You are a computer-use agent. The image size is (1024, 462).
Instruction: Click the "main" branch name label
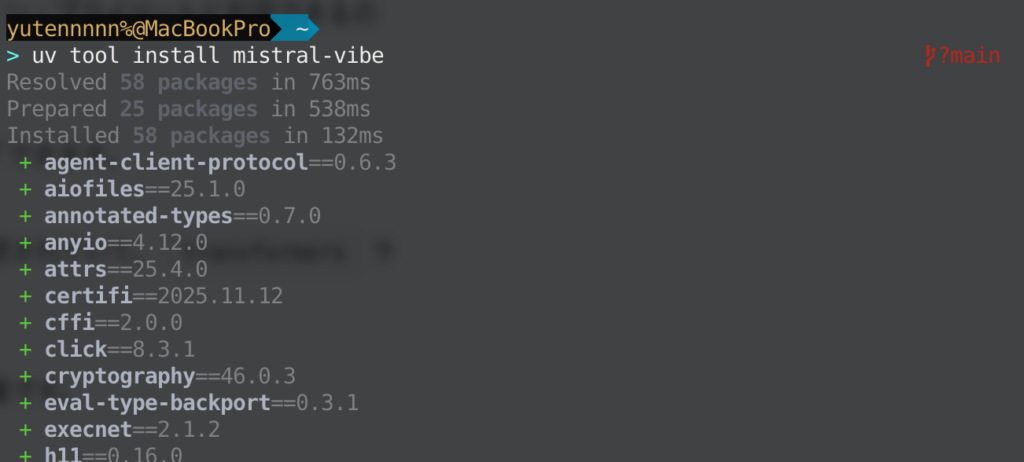point(975,56)
